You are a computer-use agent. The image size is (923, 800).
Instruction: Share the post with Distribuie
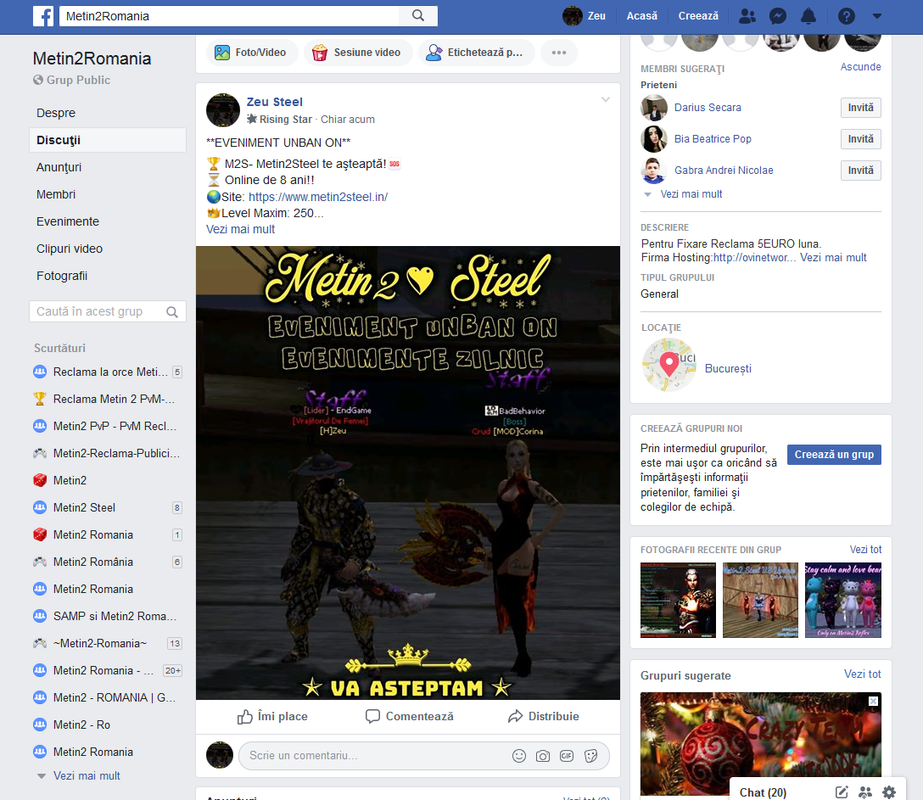(x=543, y=716)
